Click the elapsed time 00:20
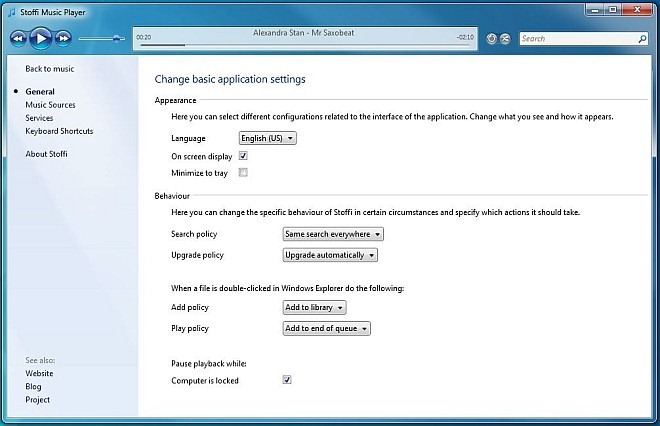This screenshot has height=426, width=660. tap(144, 37)
